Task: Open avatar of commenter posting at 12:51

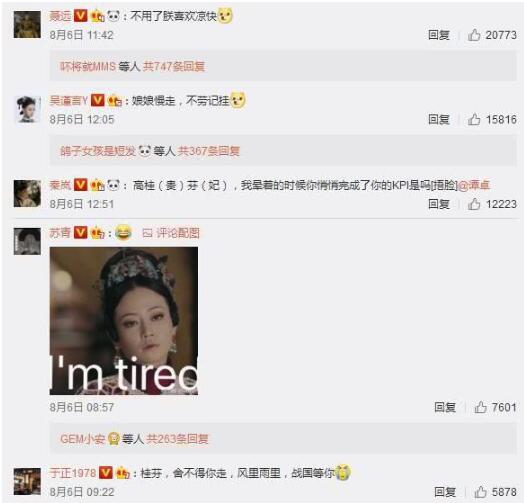Action: (27, 194)
